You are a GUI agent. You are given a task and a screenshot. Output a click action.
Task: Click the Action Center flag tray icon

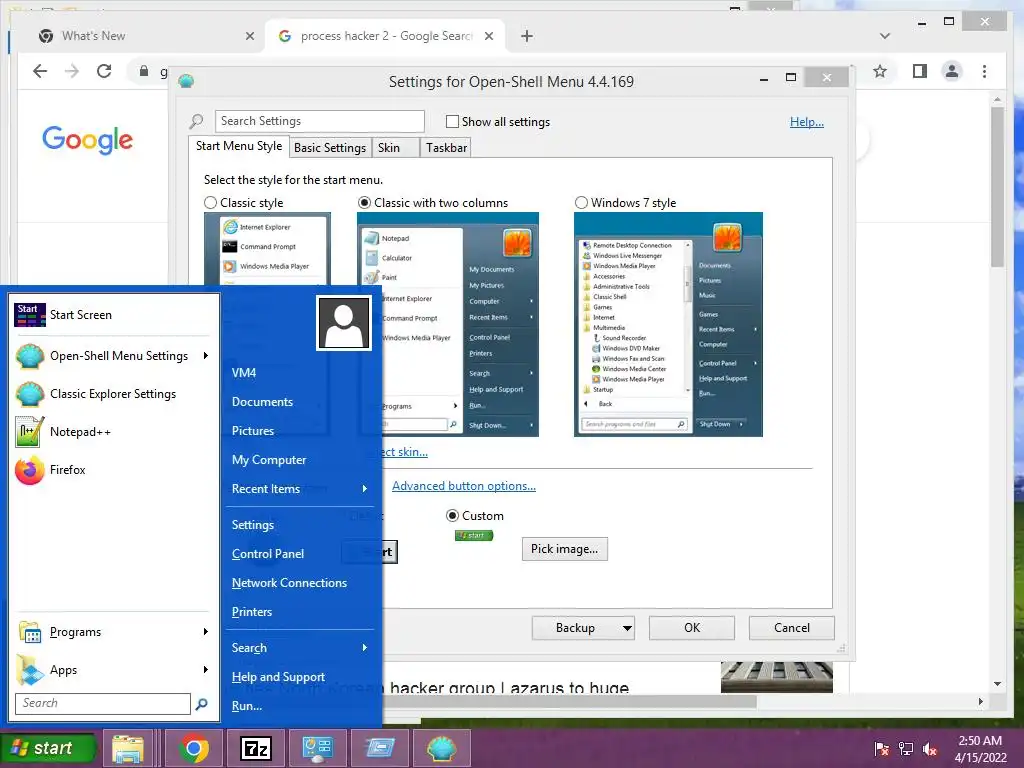tap(882, 749)
